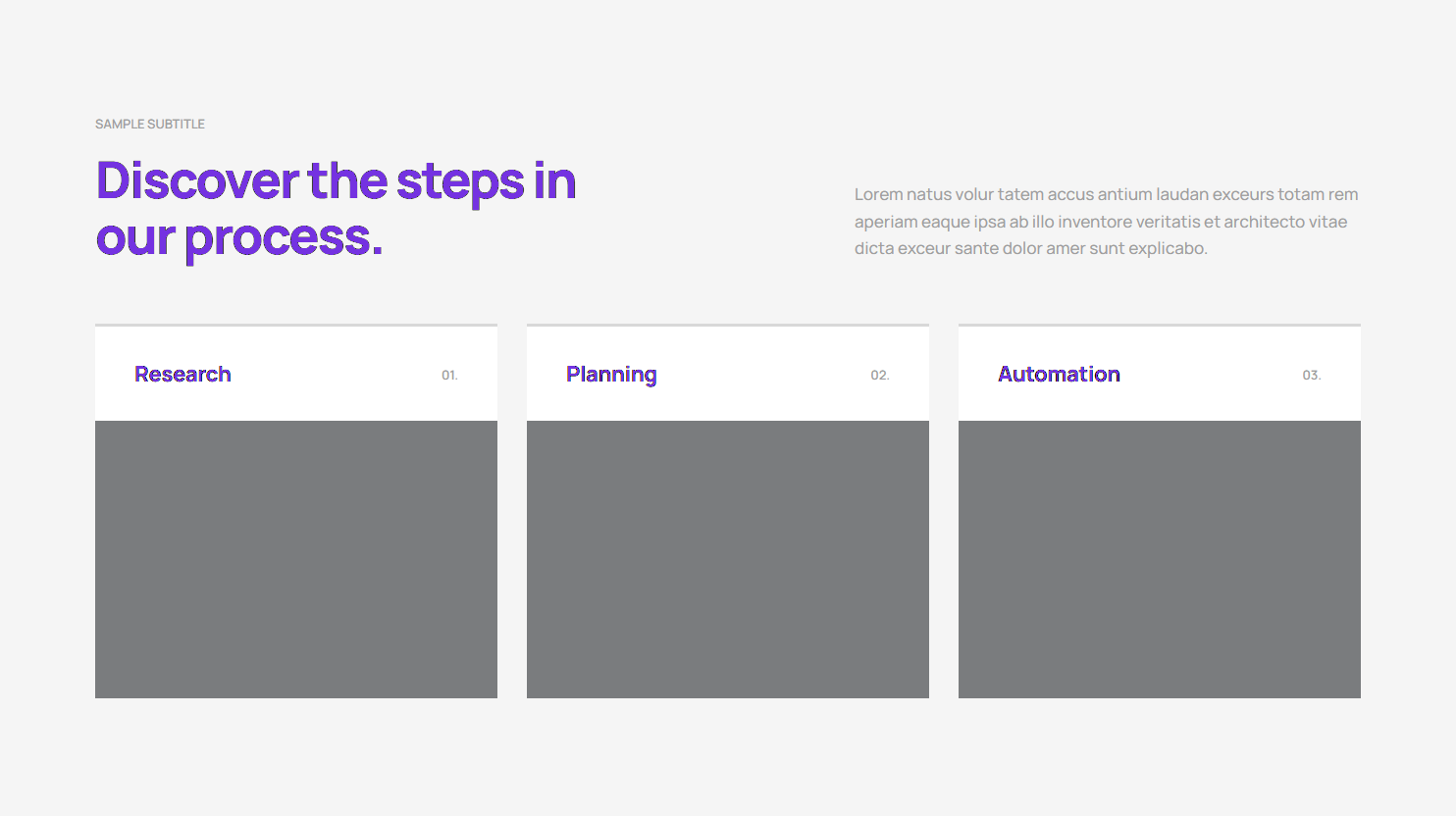Click the word "our" in the headline

(134, 239)
